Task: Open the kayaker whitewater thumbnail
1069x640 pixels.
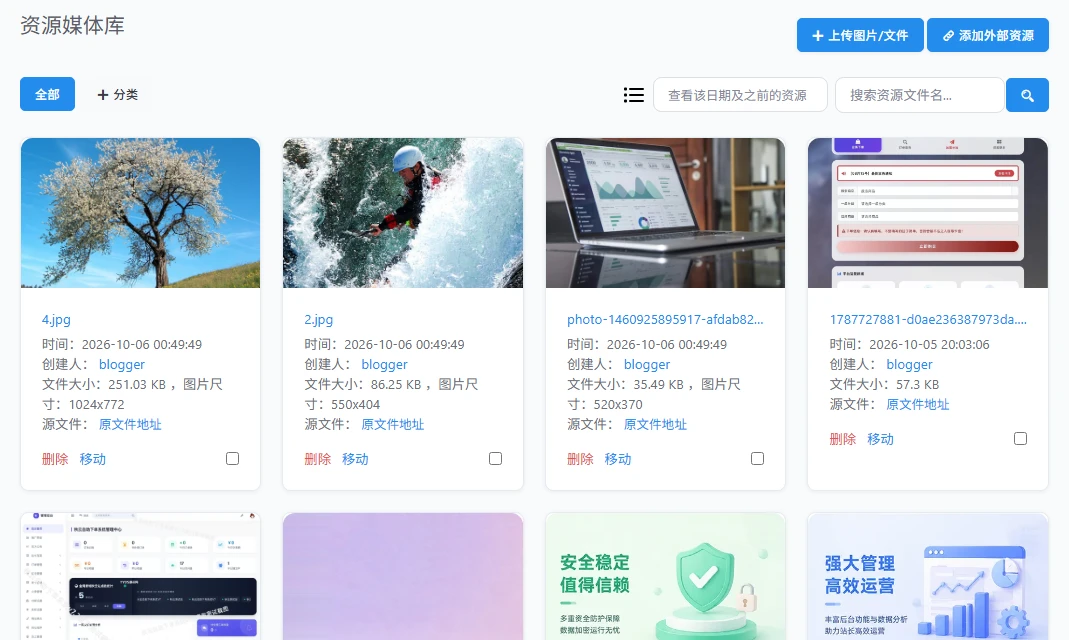Action: 403,213
